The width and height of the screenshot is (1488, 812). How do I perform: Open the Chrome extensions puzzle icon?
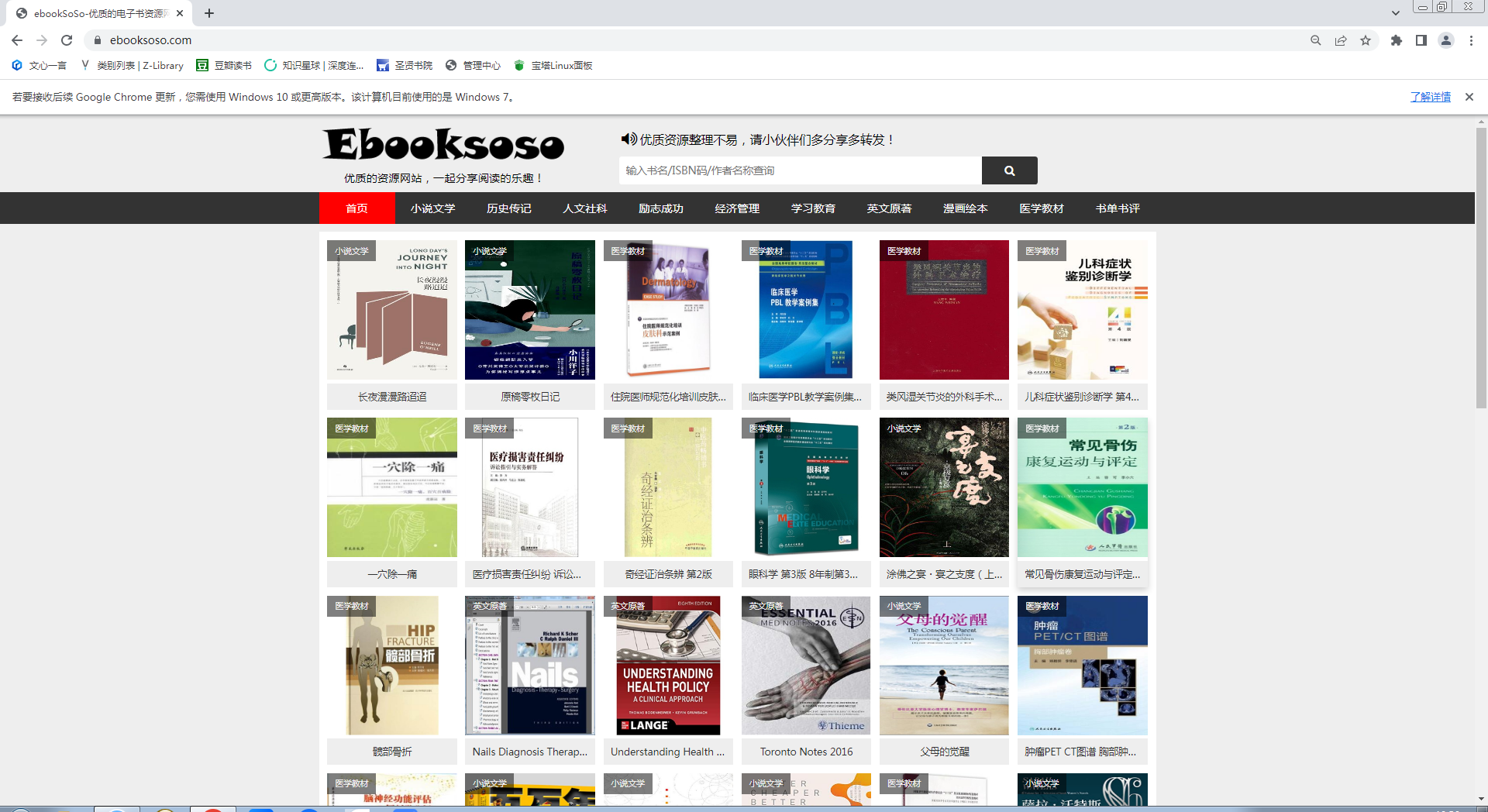click(x=1396, y=40)
